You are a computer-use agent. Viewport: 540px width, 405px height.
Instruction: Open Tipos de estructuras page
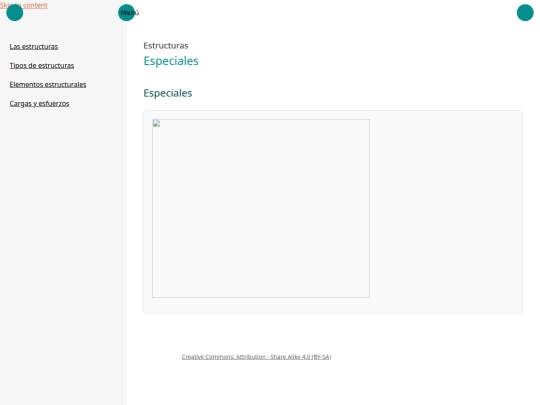[x=42, y=65]
